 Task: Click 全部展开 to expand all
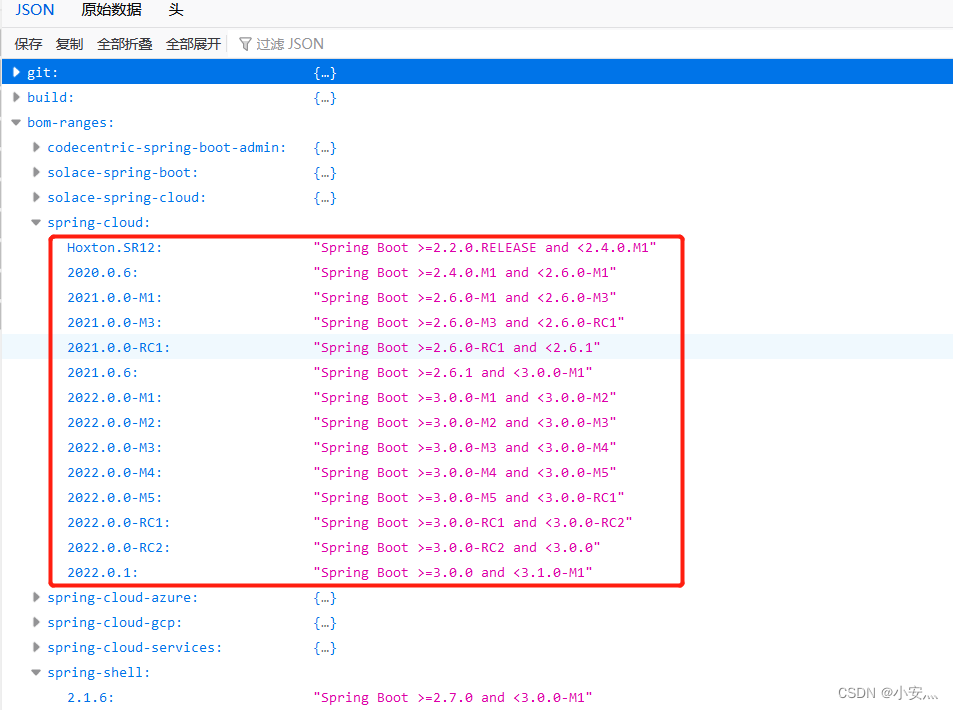pyautogui.click(x=193, y=44)
